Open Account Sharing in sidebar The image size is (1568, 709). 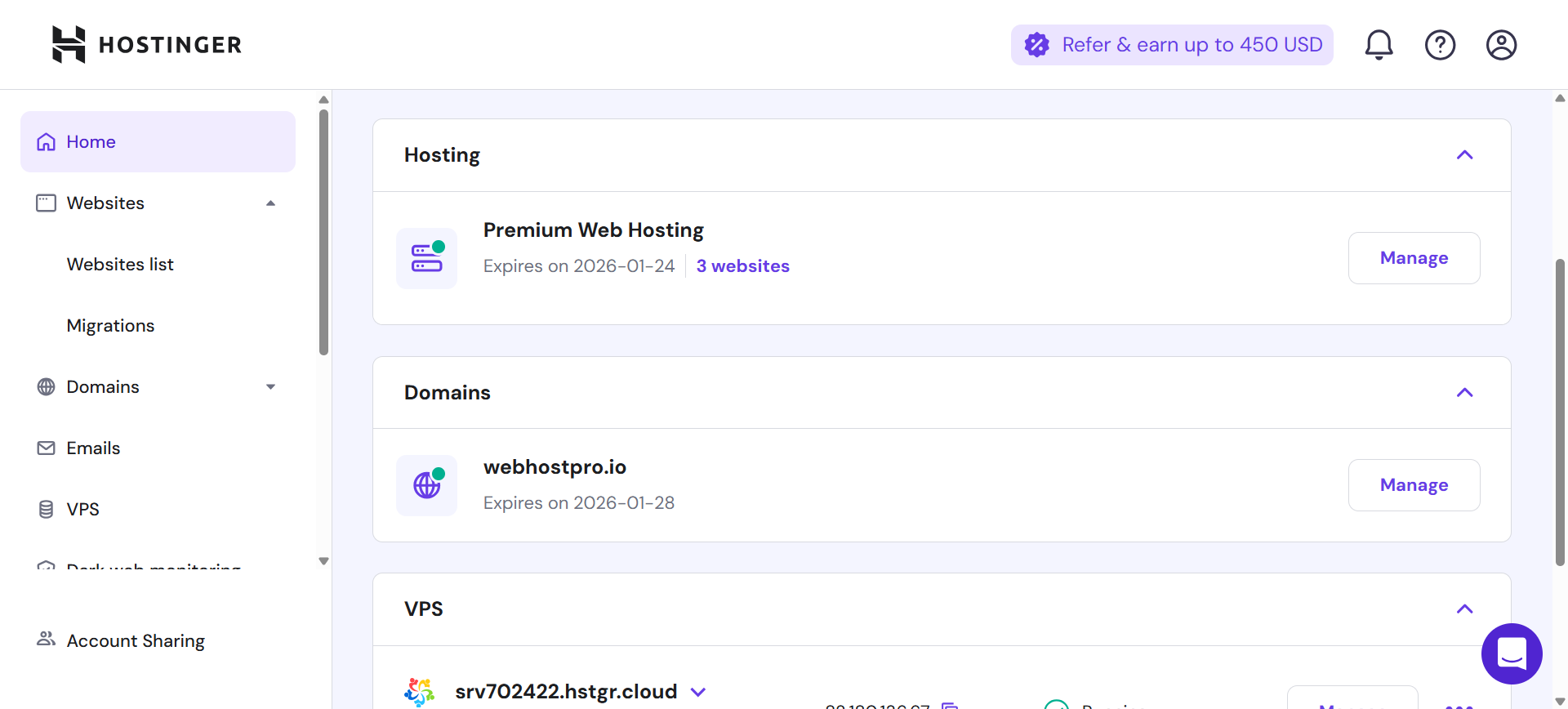(136, 640)
